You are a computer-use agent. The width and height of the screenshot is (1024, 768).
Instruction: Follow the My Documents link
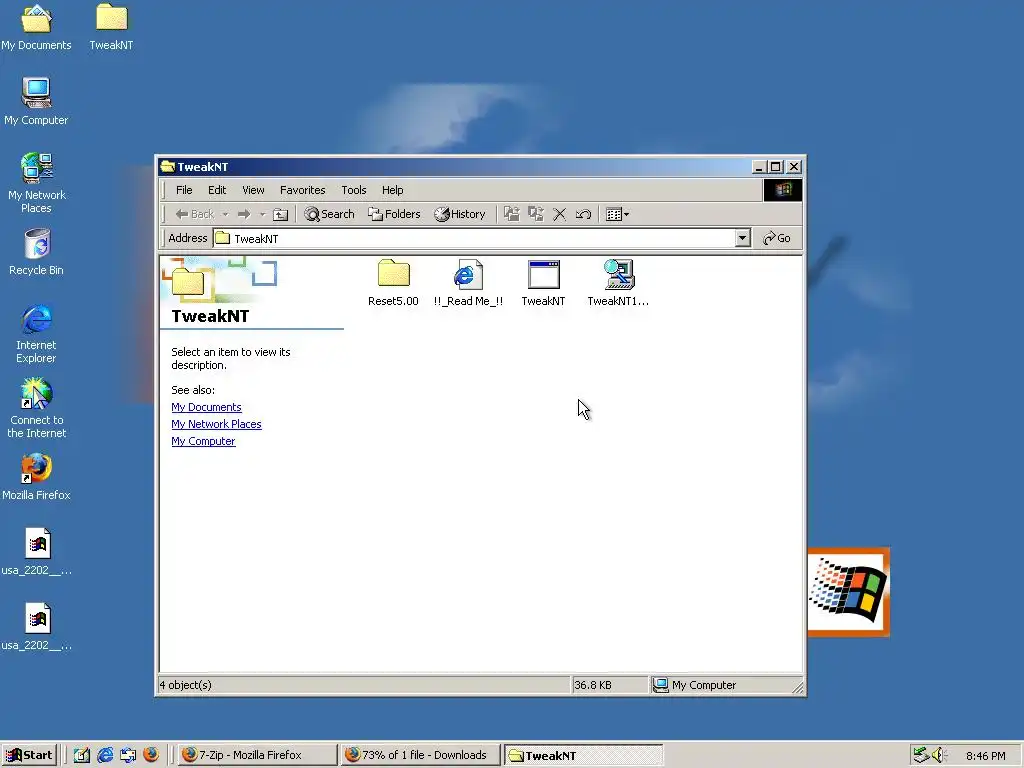click(206, 407)
